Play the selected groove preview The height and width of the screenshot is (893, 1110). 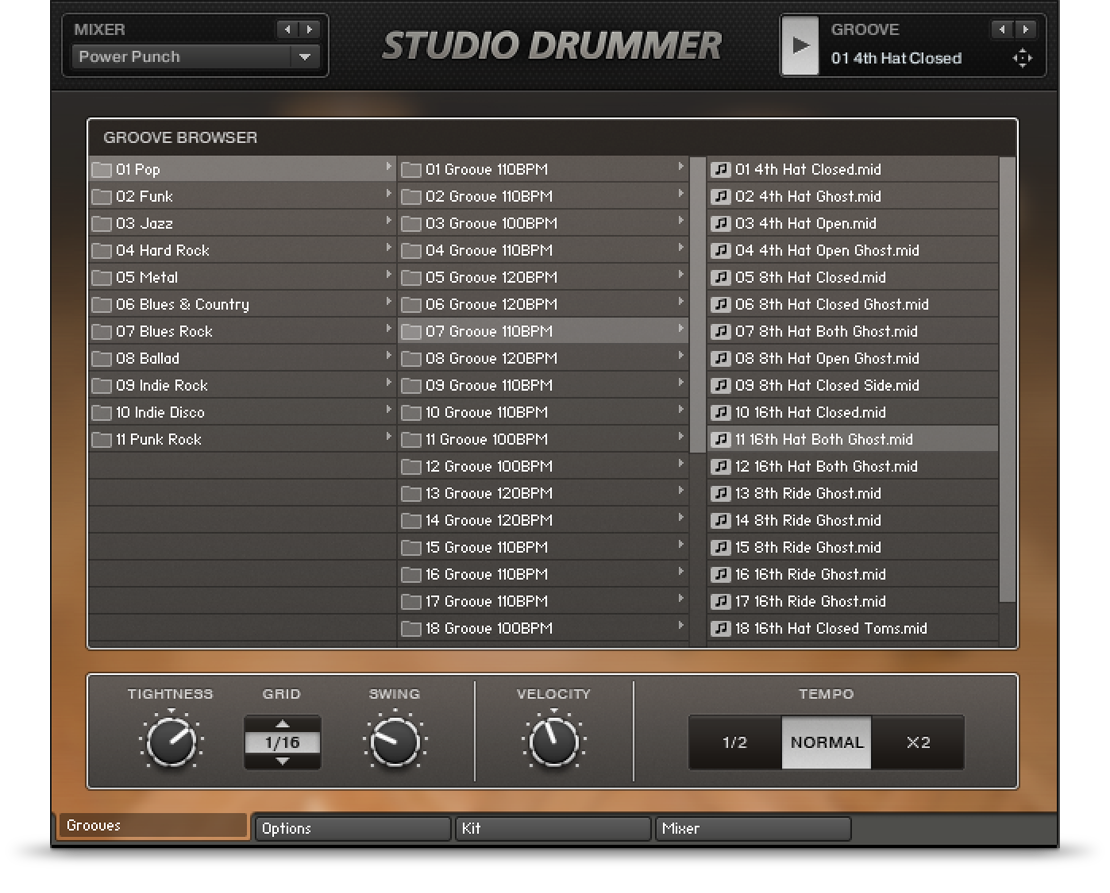(799, 45)
